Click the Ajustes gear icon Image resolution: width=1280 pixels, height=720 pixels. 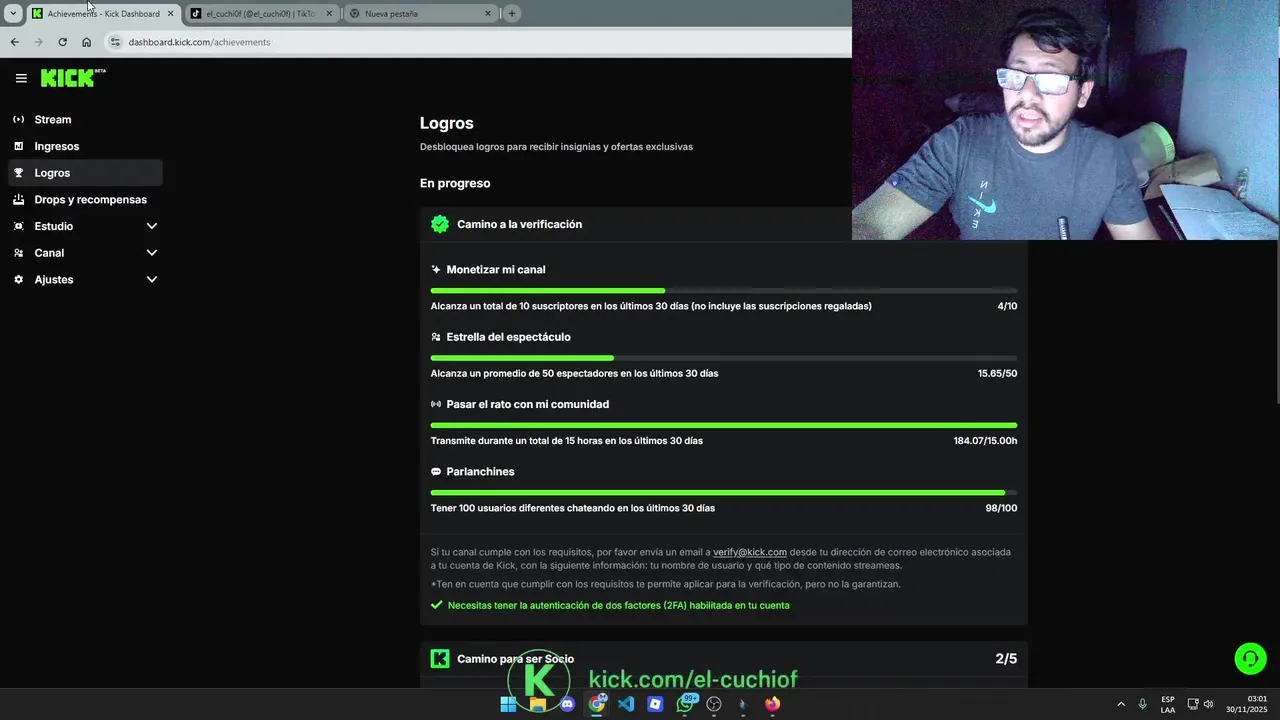coord(18,279)
